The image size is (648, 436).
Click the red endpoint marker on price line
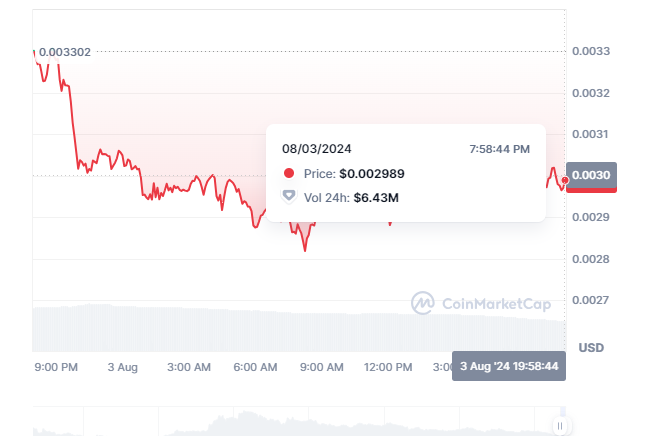pyautogui.click(x=565, y=181)
